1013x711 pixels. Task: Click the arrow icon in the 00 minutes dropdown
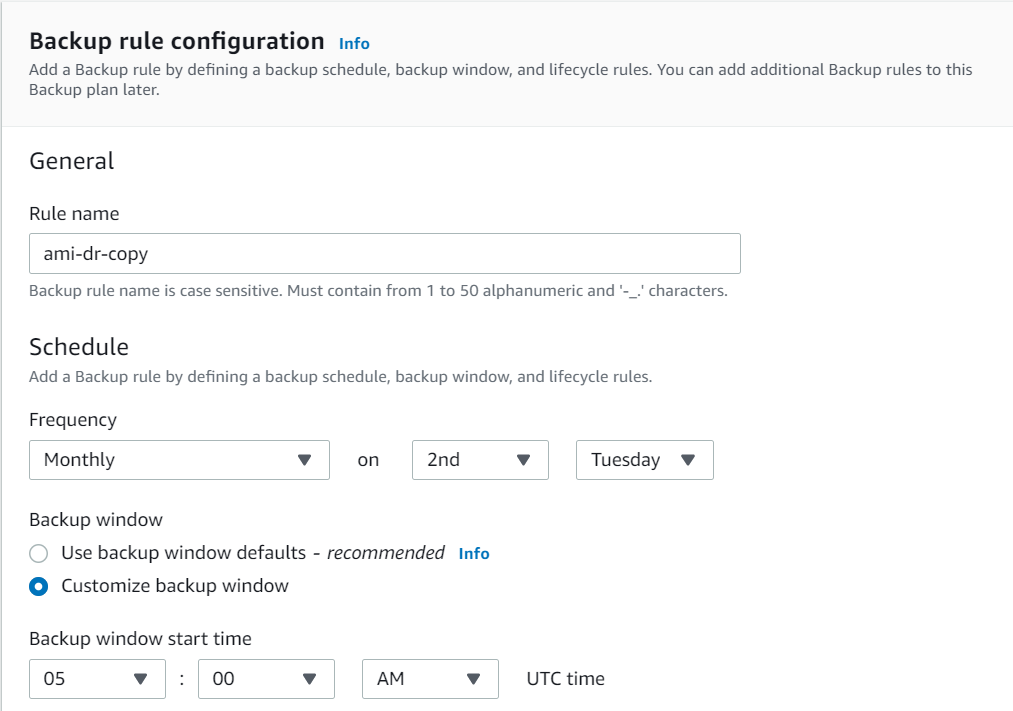point(310,679)
